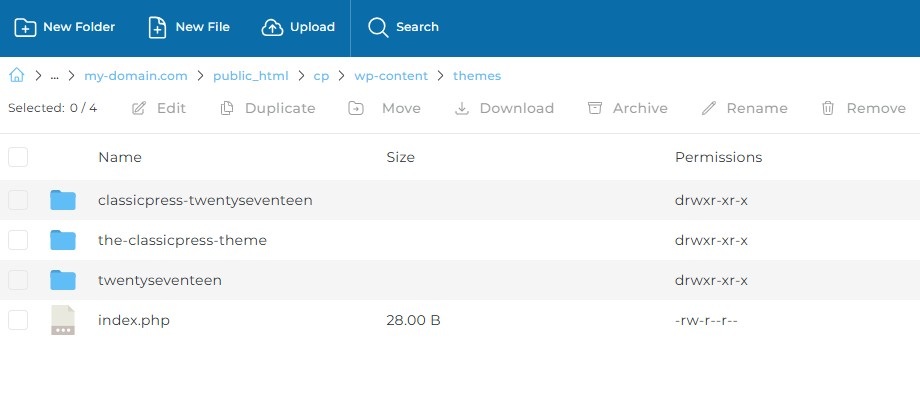Screen dimensions: 920x400
Task: Click the New File icon
Action: 158,27
